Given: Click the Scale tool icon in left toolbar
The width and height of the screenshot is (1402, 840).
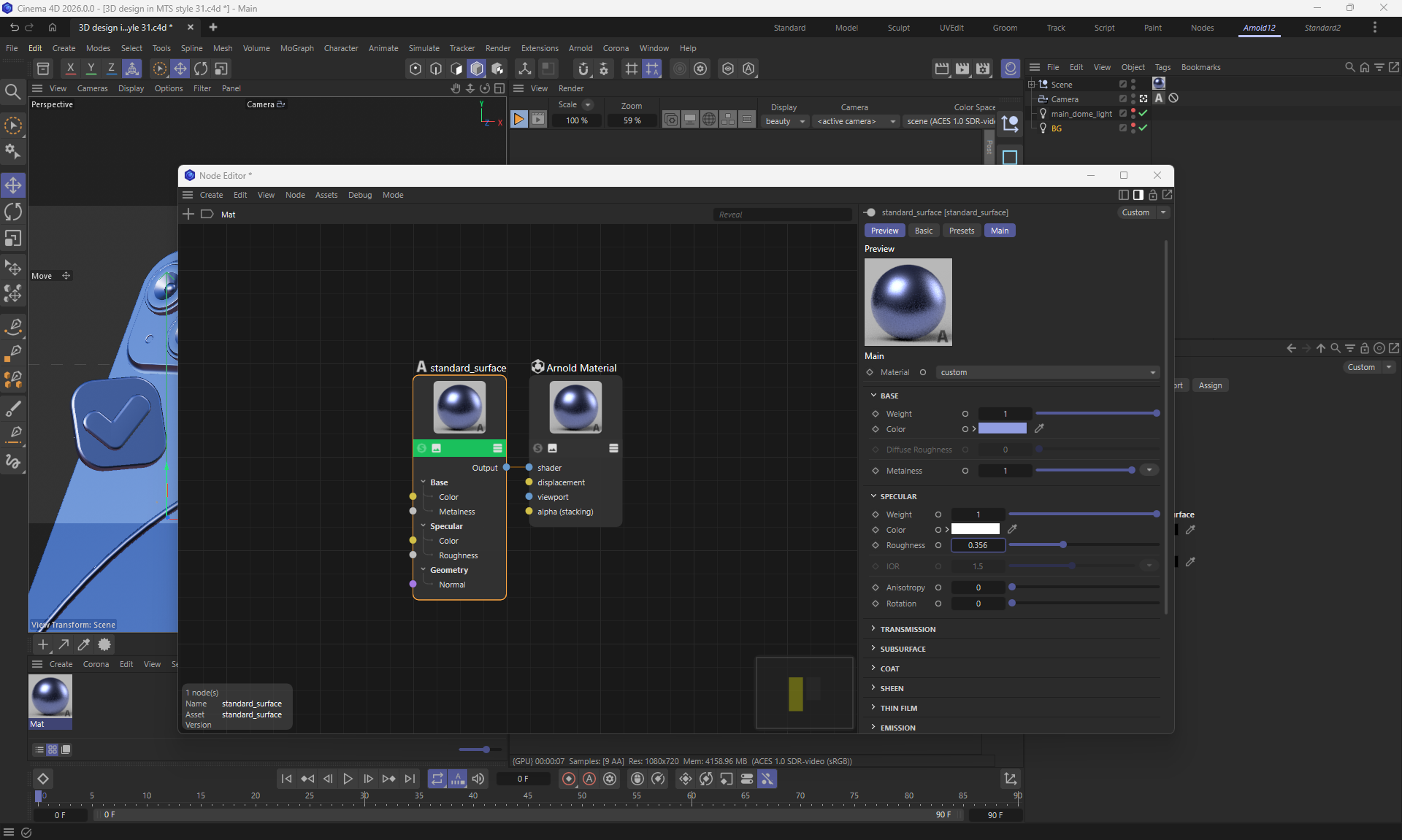Looking at the screenshot, I should [13, 239].
